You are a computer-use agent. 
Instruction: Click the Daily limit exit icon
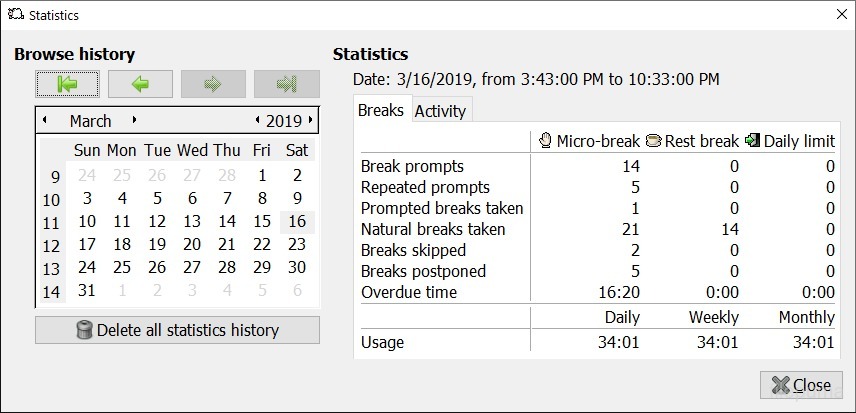click(x=752, y=141)
